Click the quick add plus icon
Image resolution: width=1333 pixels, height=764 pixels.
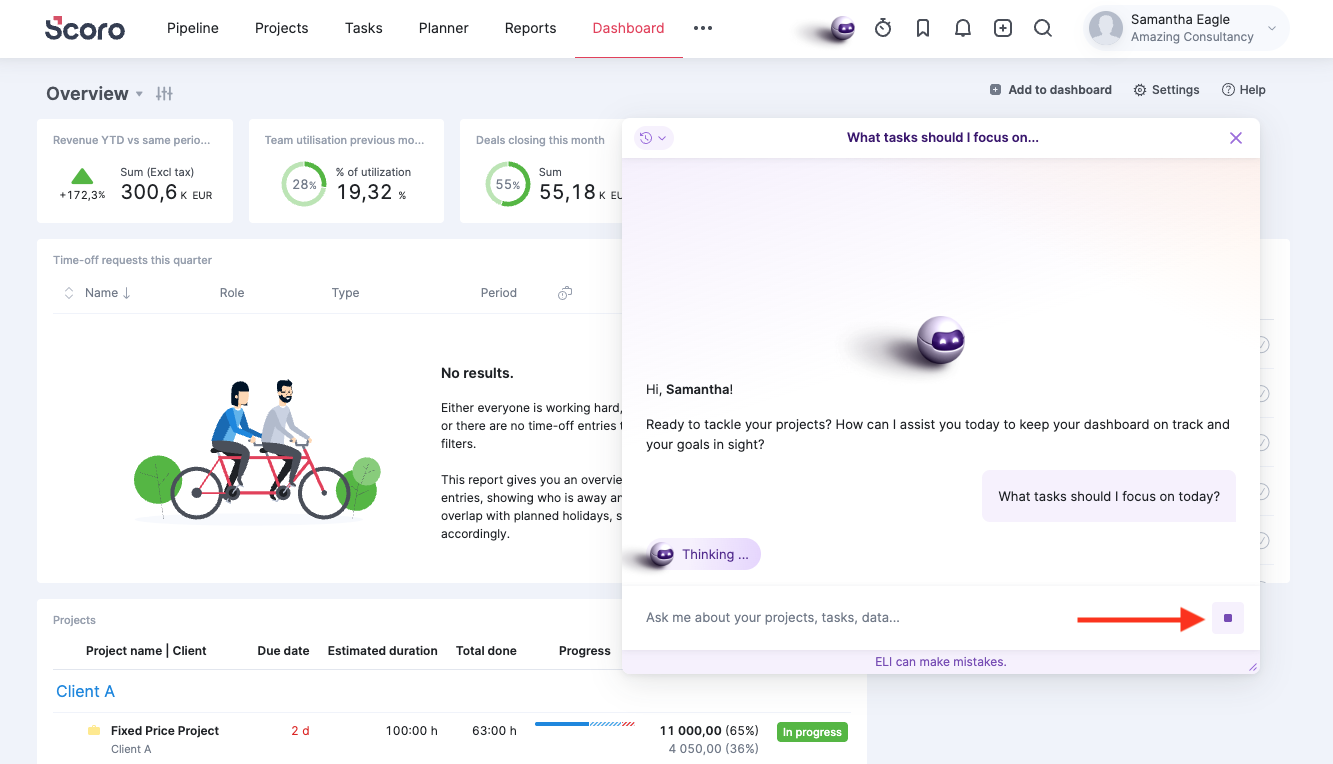click(x=1003, y=28)
